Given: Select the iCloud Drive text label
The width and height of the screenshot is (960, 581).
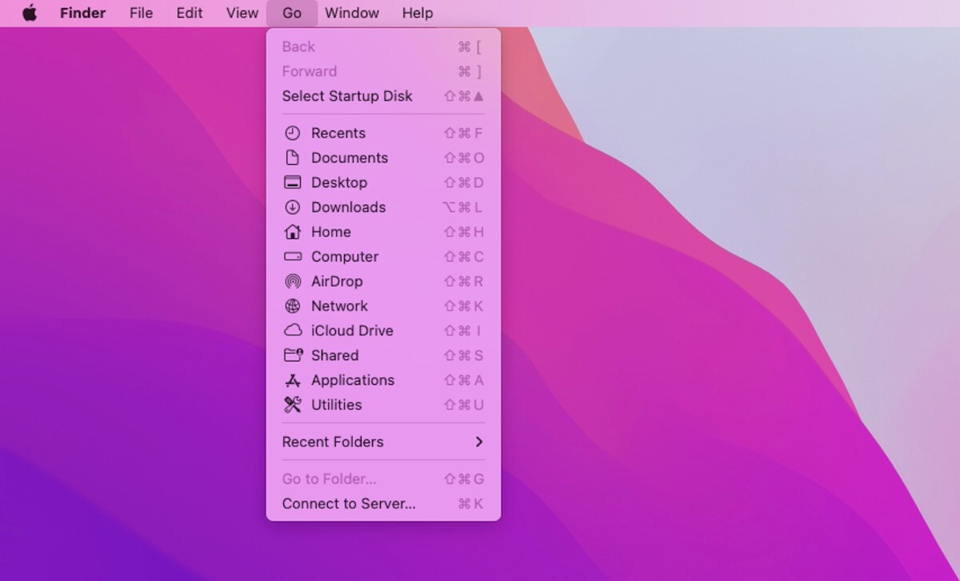Looking at the screenshot, I should click(351, 331).
